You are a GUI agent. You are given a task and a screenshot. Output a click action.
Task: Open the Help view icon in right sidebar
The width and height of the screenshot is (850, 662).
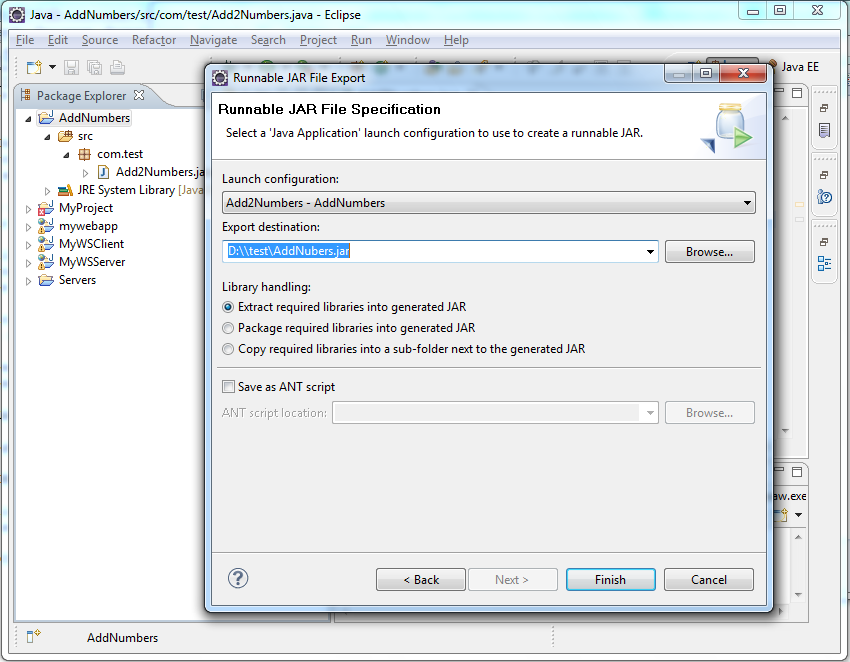(x=823, y=196)
